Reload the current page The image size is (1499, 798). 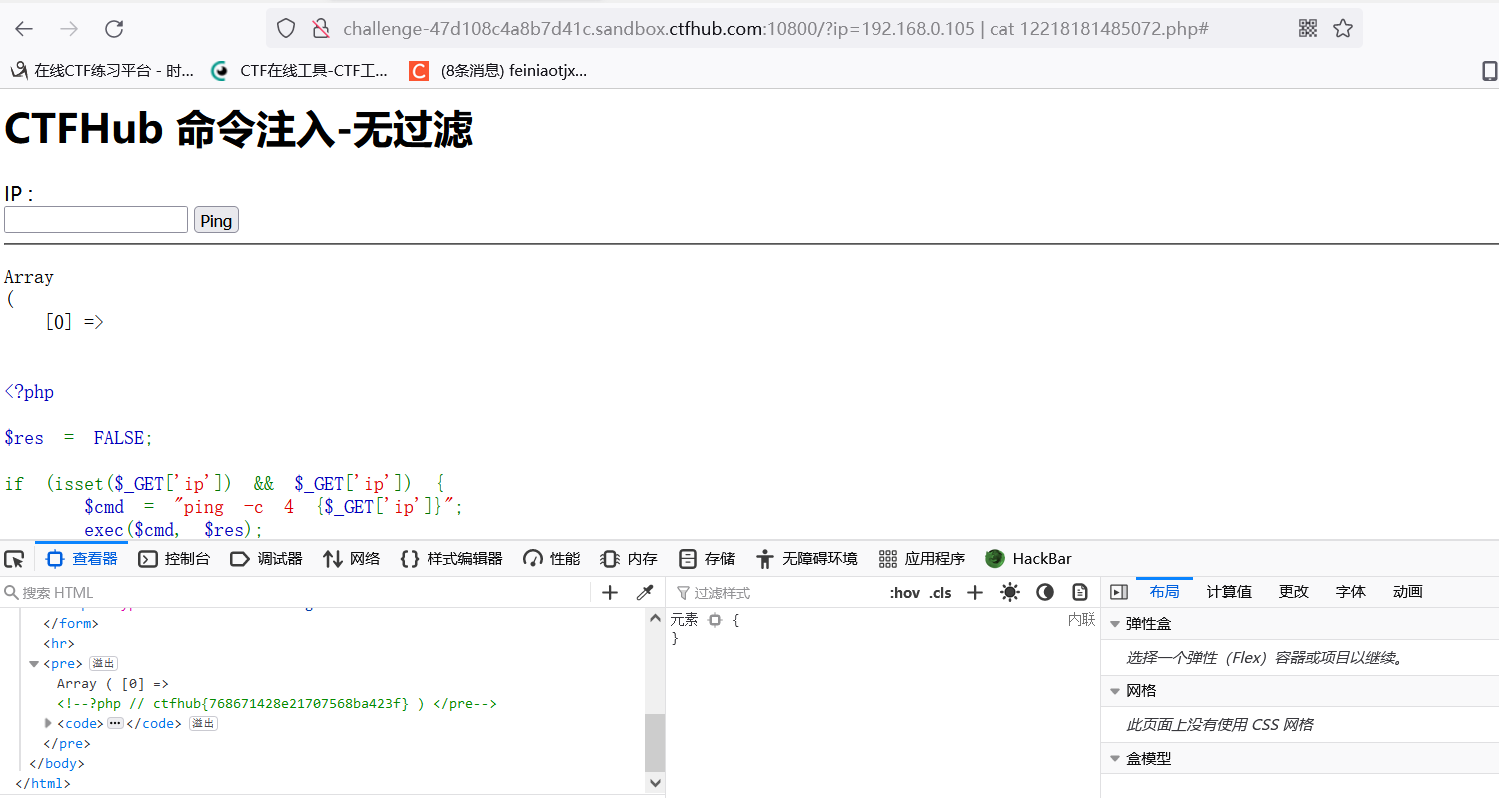pos(114,29)
